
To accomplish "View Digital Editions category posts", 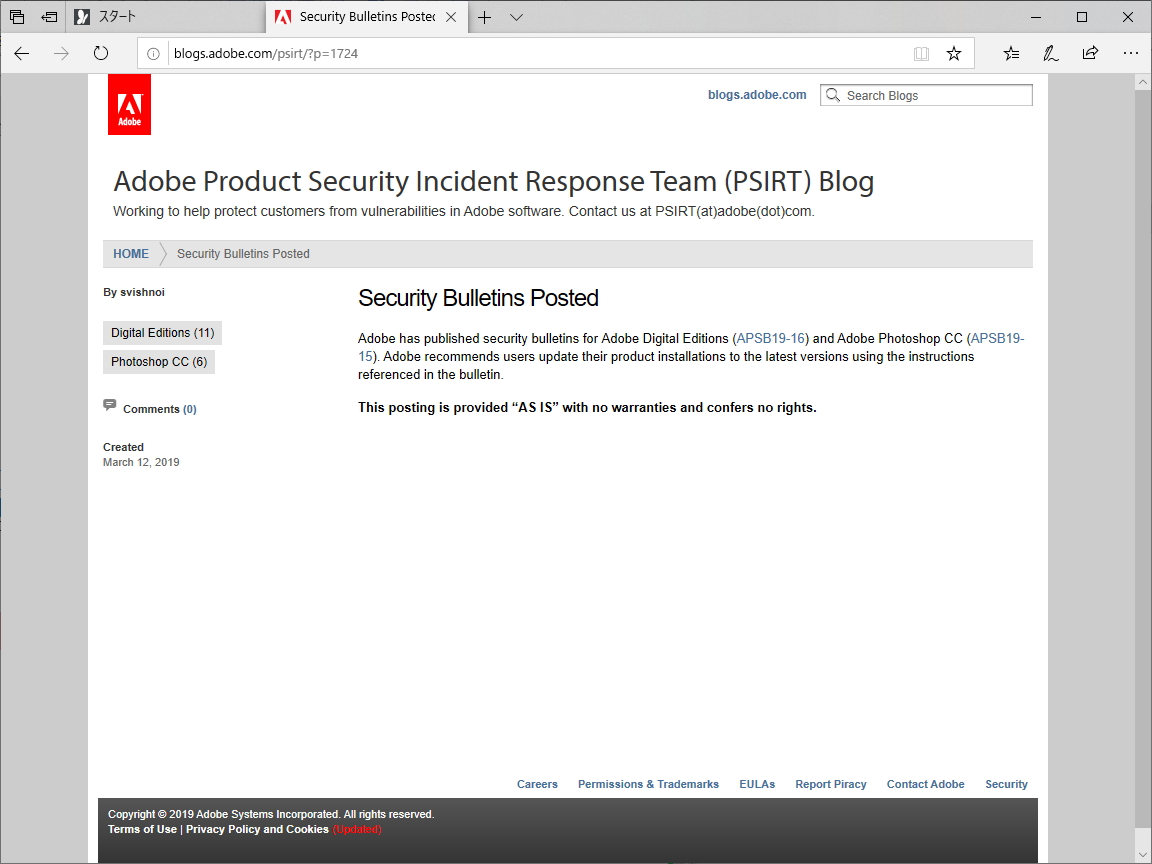I will pyautogui.click(x=162, y=332).
